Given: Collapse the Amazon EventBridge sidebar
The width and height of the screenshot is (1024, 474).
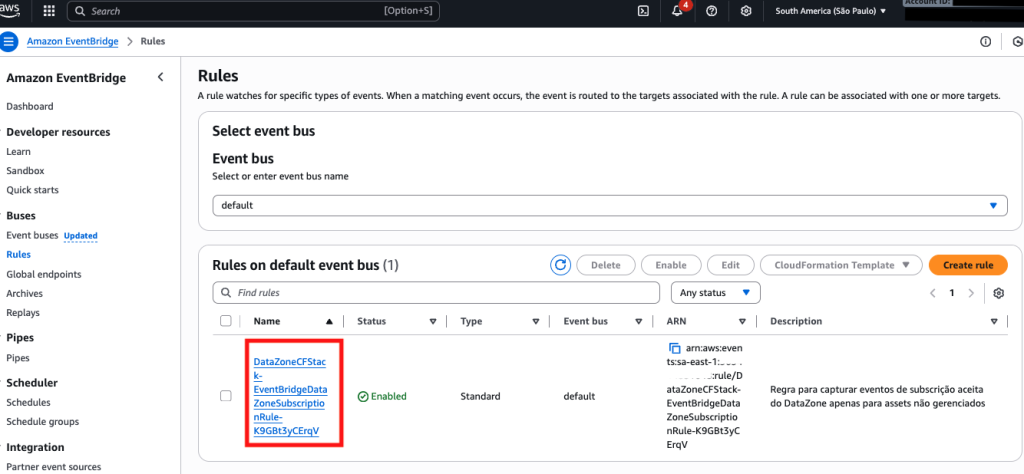Looking at the screenshot, I should pyautogui.click(x=160, y=78).
